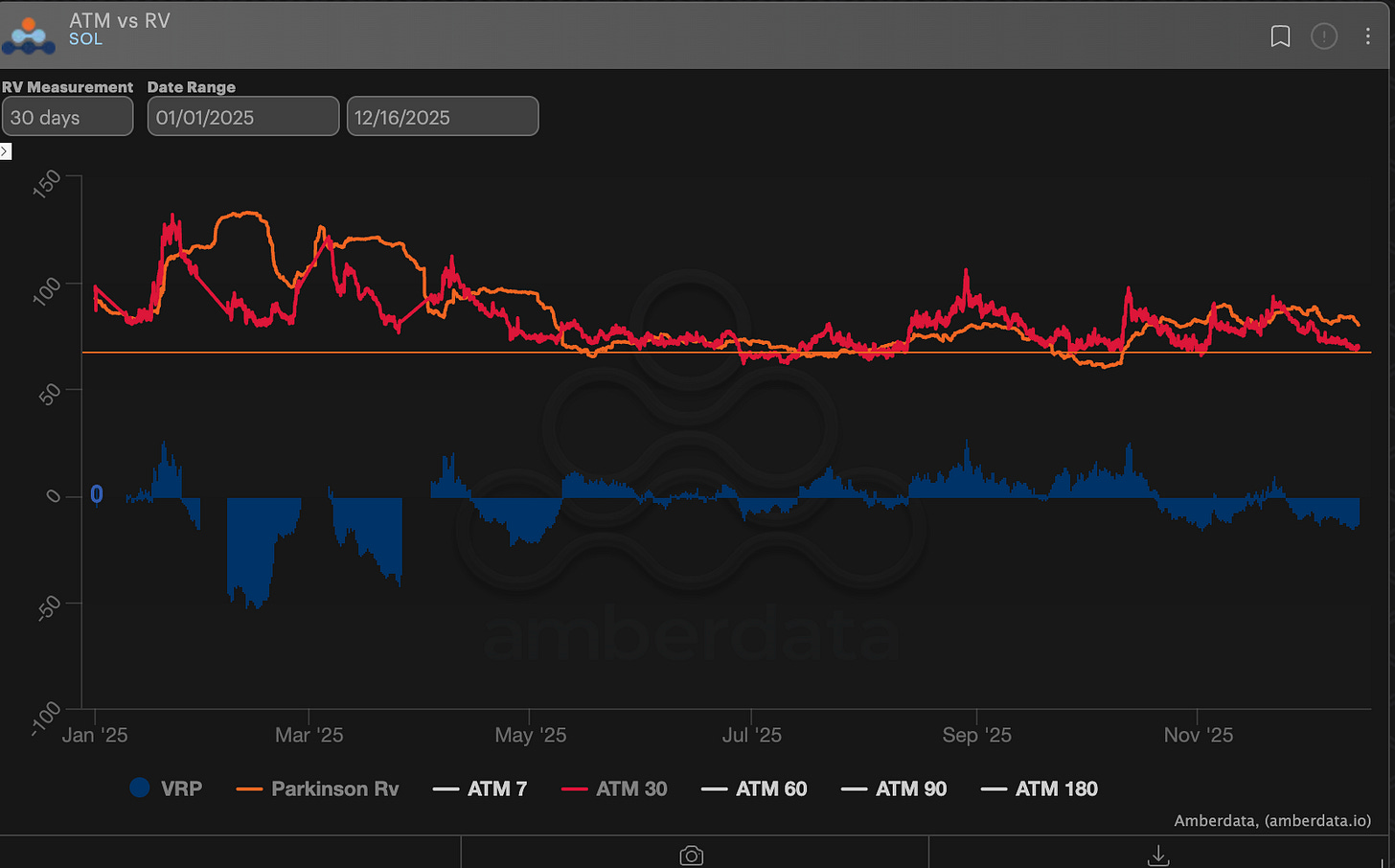This screenshot has height=868, width=1395.
Task: Open the start date picker showing 01/01/2025
Action: pos(242,116)
